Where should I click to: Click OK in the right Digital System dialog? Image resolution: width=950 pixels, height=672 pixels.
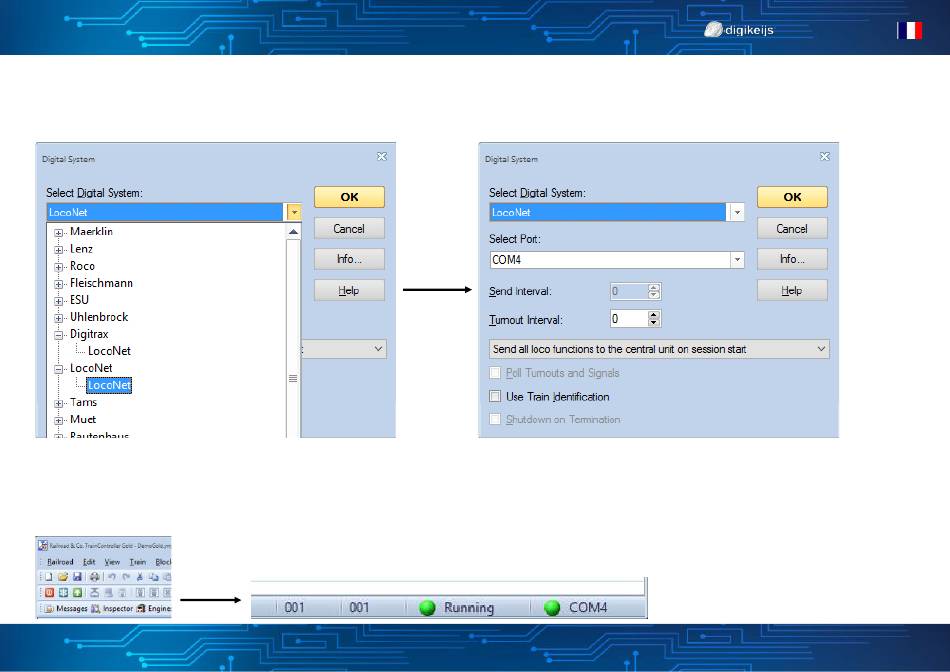pyautogui.click(x=792, y=197)
